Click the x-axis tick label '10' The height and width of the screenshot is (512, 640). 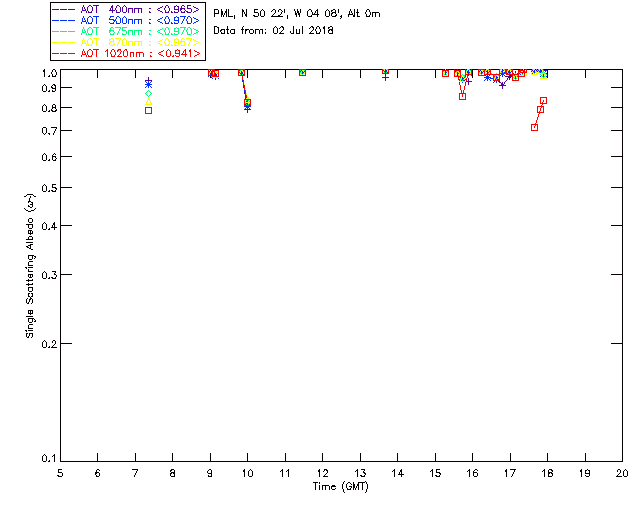coord(247,473)
